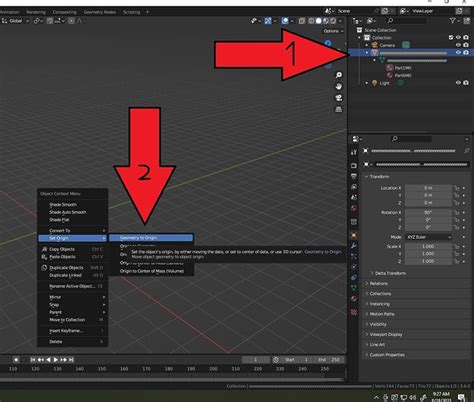Toggle lock on Scale X
Image resolution: width=474 pixels, height=402 pixels.
pyautogui.click(x=456, y=247)
